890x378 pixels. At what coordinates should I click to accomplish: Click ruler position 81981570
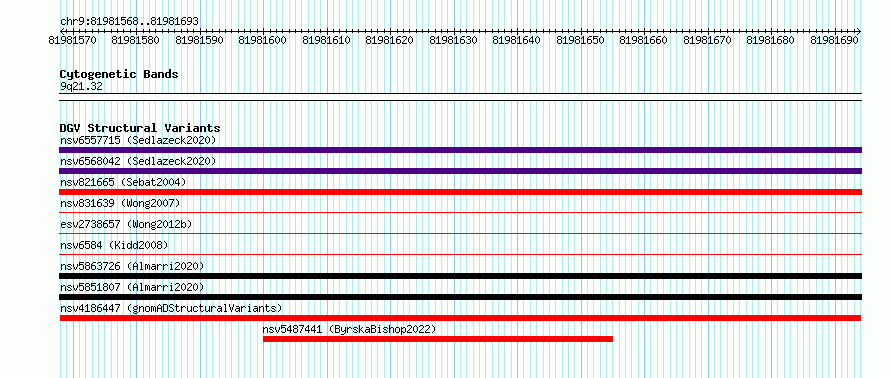pyautogui.click(x=73, y=40)
